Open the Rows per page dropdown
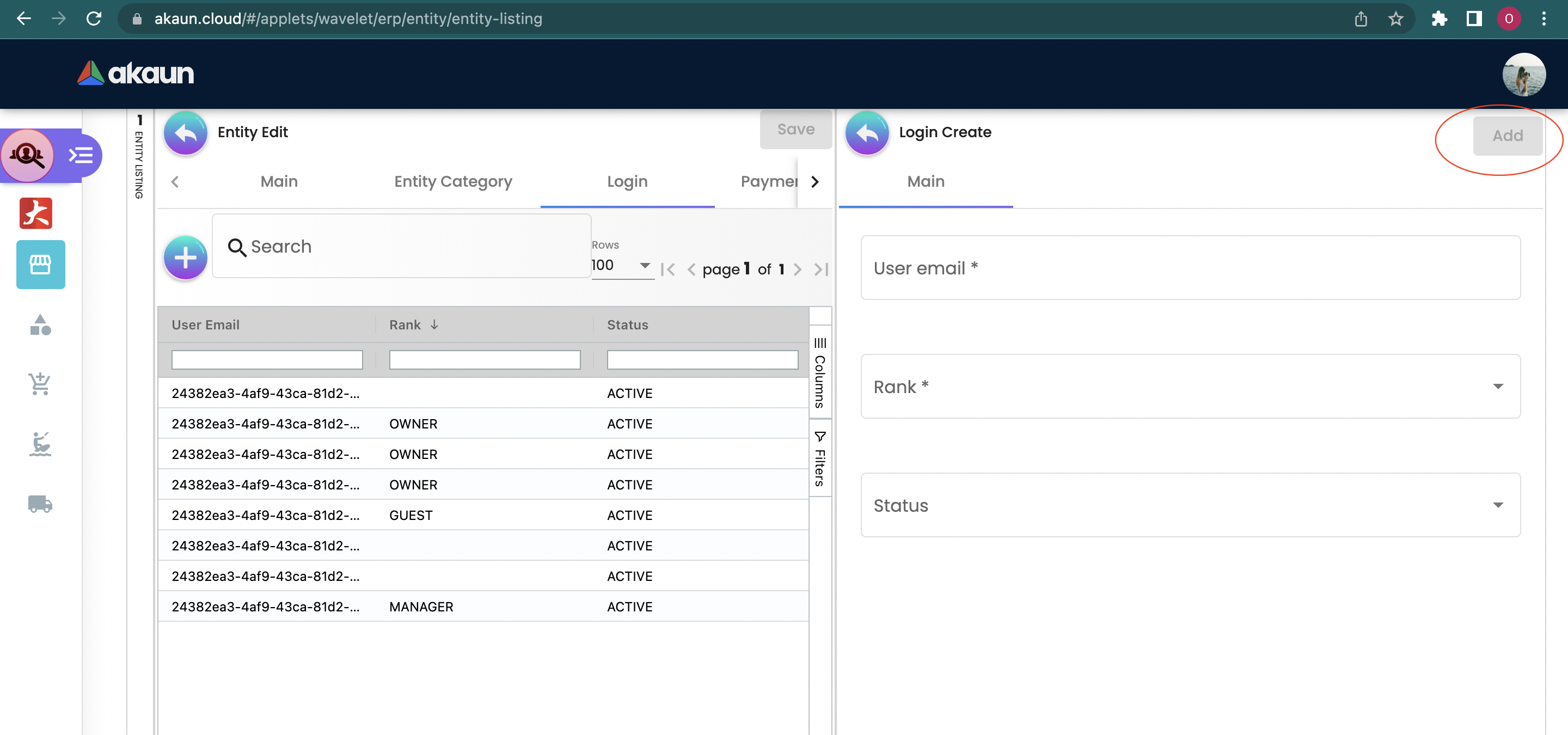The height and width of the screenshot is (735, 1568). pyautogui.click(x=621, y=265)
